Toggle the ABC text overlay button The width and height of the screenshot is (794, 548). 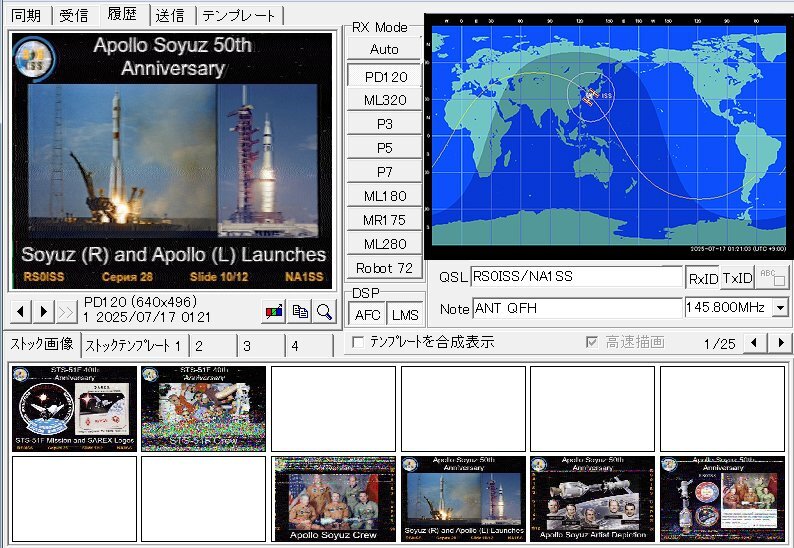[772, 277]
